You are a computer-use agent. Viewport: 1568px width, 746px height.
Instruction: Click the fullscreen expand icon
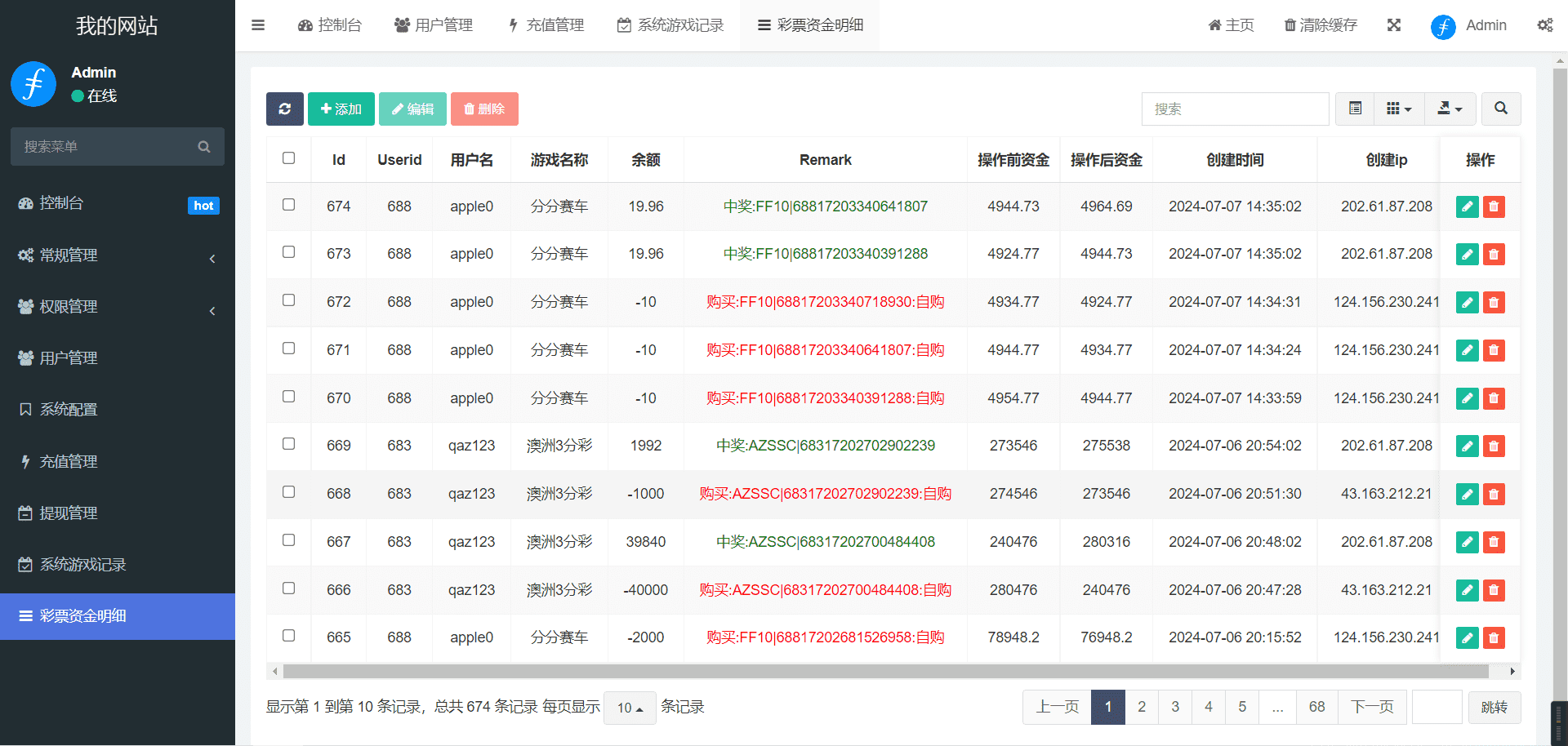pos(1393,25)
